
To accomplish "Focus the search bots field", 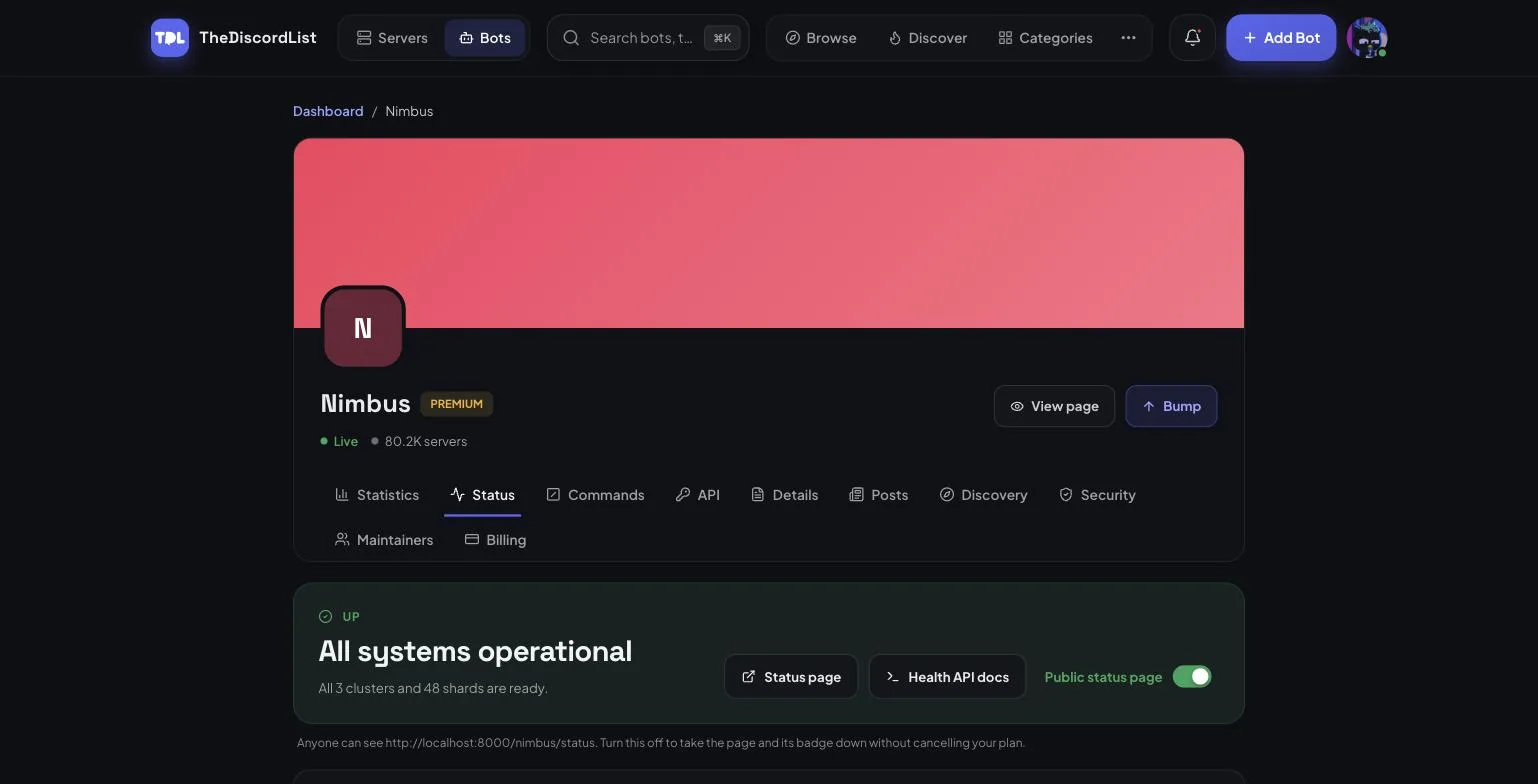I will tap(648, 38).
